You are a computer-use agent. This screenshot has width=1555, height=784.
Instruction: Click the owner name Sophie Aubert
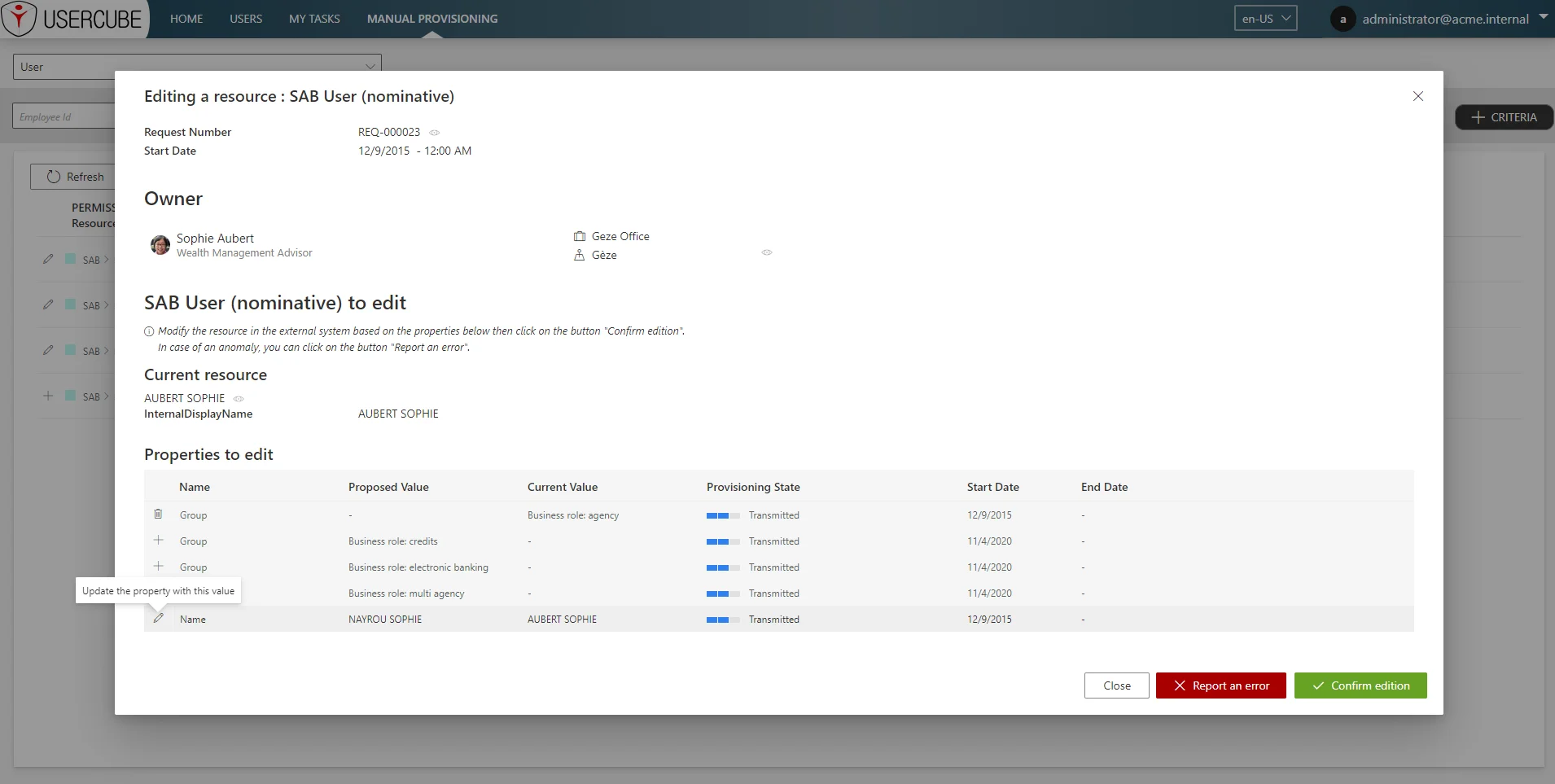(215, 238)
